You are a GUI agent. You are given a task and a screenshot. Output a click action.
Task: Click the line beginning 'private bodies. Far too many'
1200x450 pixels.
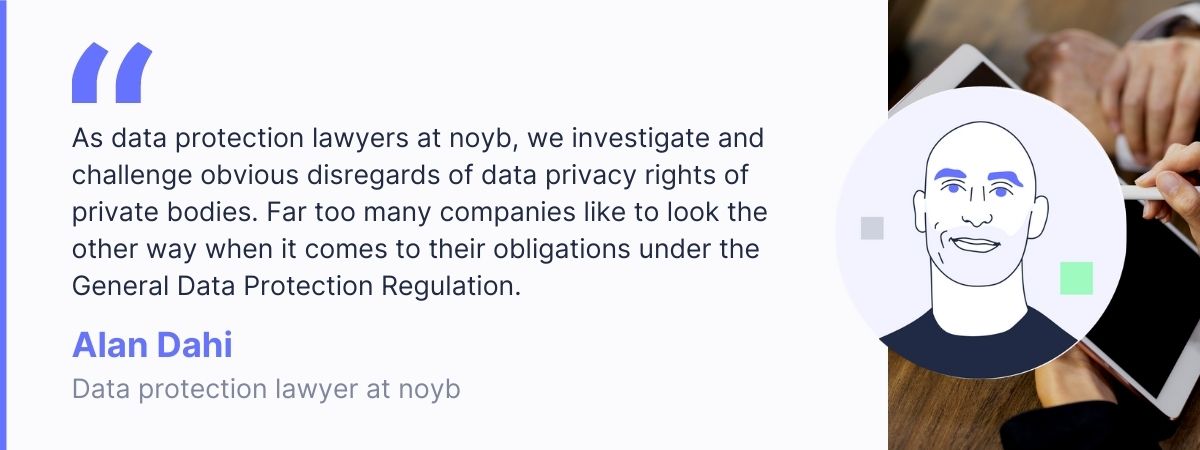pyautogui.click(x=418, y=212)
